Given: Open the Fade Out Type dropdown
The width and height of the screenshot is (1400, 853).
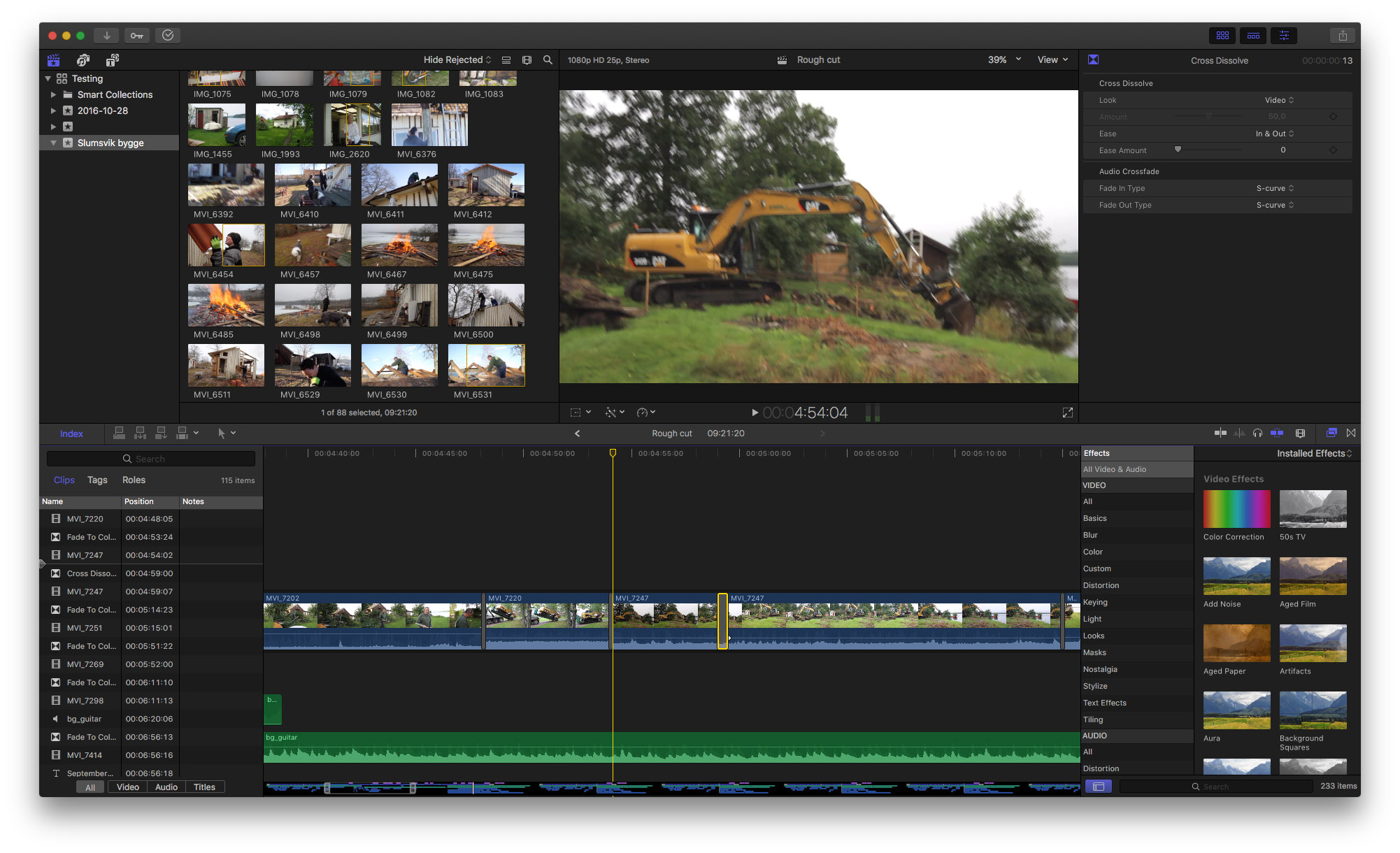Looking at the screenshot, I should 1276,205.
